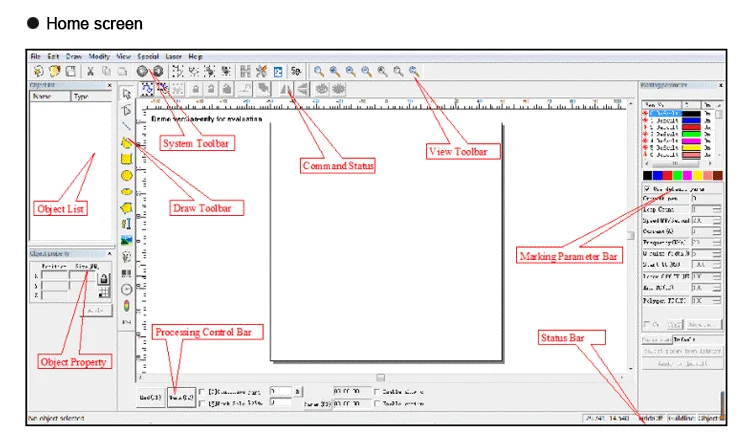Pick the brown color swatch in palette row
Image resolution: width=750 pixels, height=446 pixels.
[x=717, y=176]
